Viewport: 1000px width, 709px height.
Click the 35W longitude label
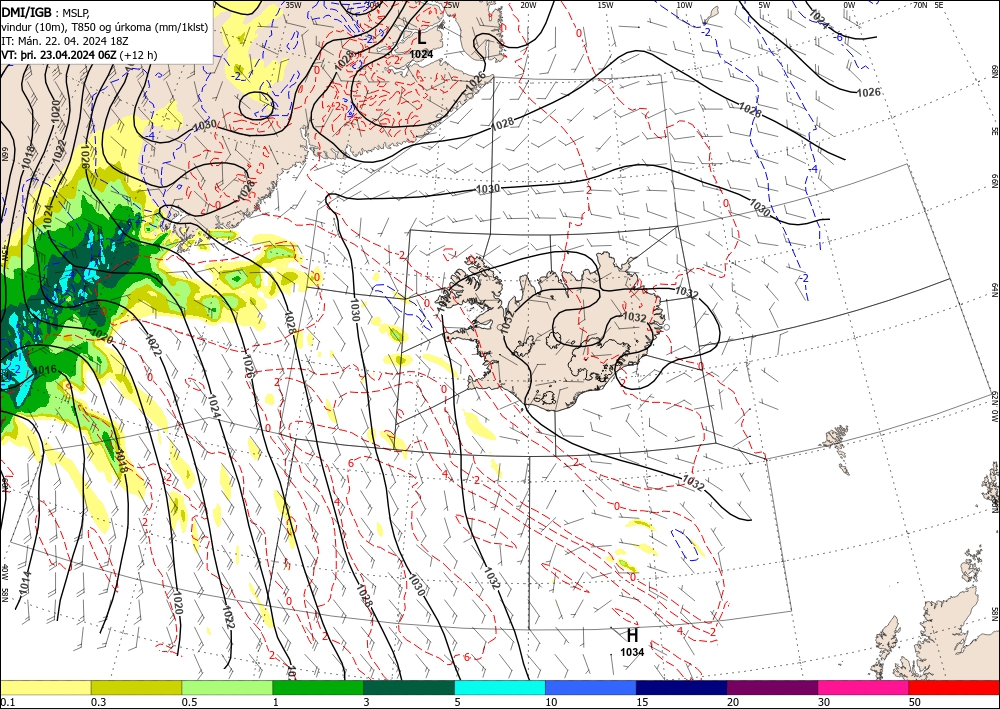[293, 5]
